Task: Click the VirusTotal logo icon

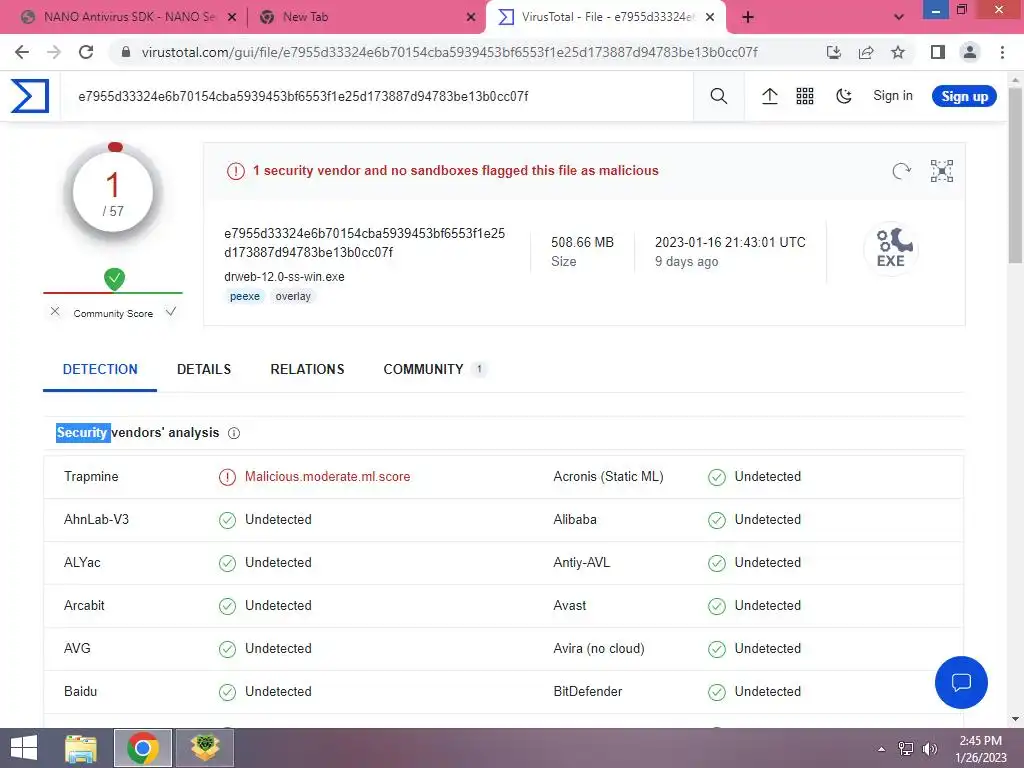Action: click(29, 96)
